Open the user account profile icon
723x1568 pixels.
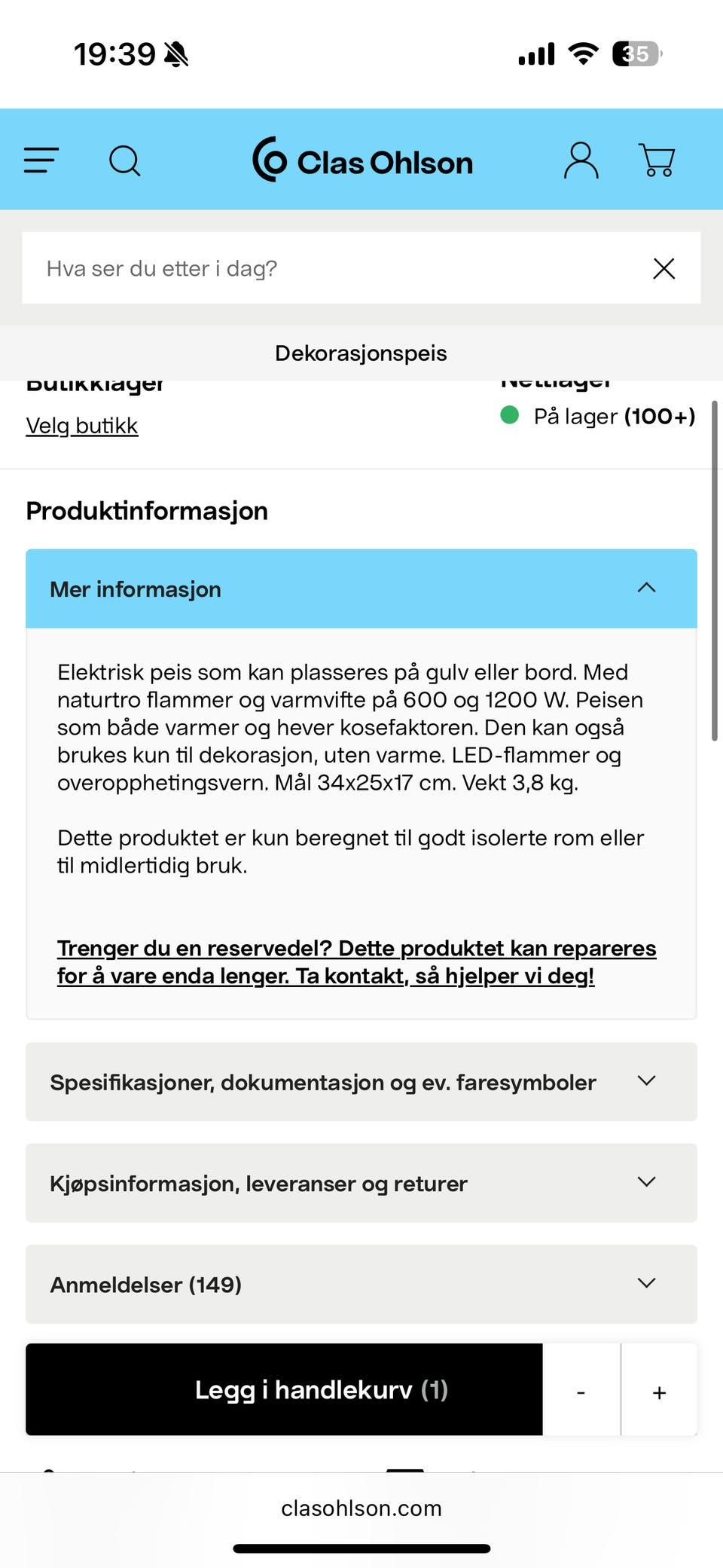tap(581, 160)
